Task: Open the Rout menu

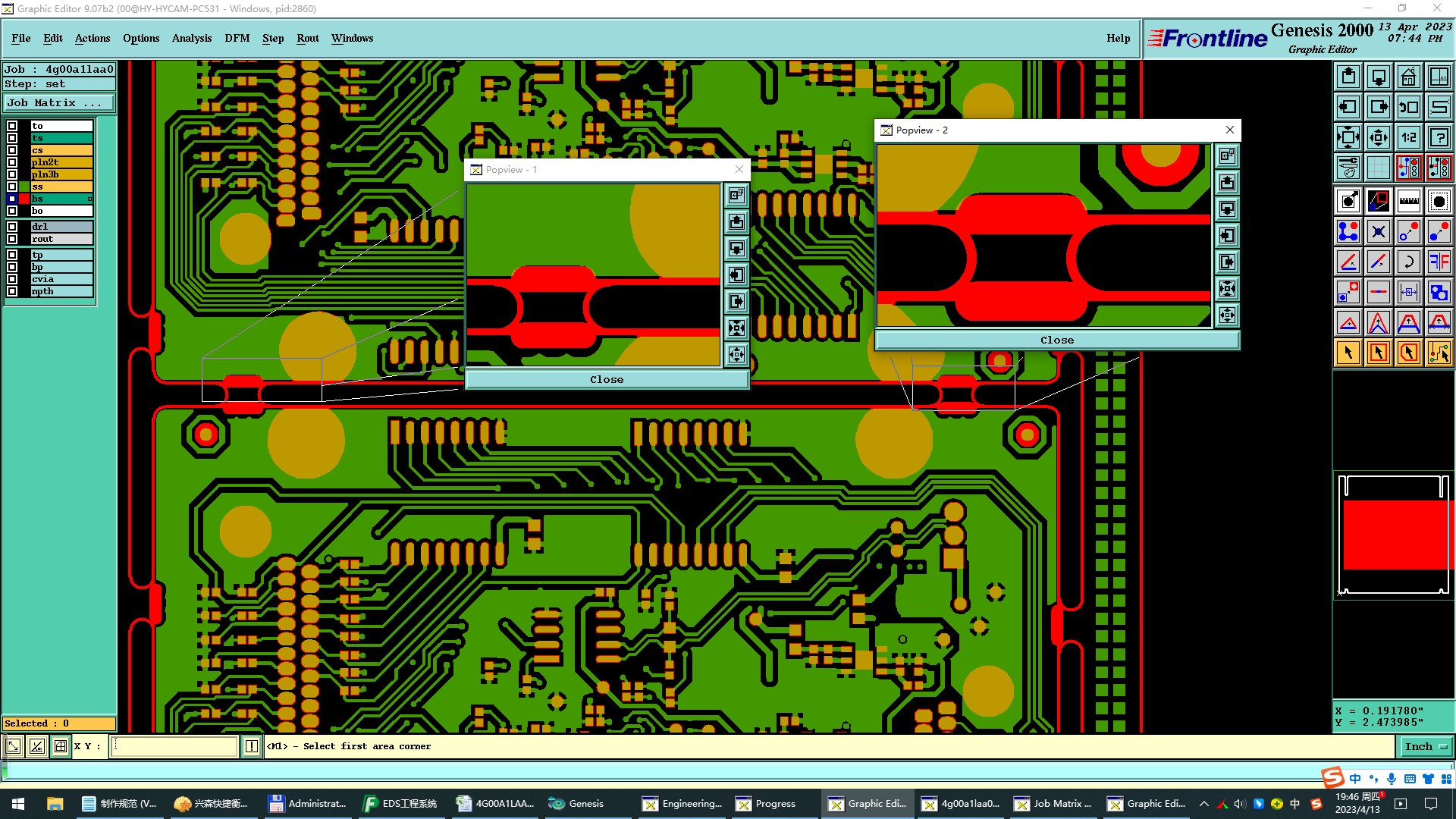Action: tap(308, 38)
